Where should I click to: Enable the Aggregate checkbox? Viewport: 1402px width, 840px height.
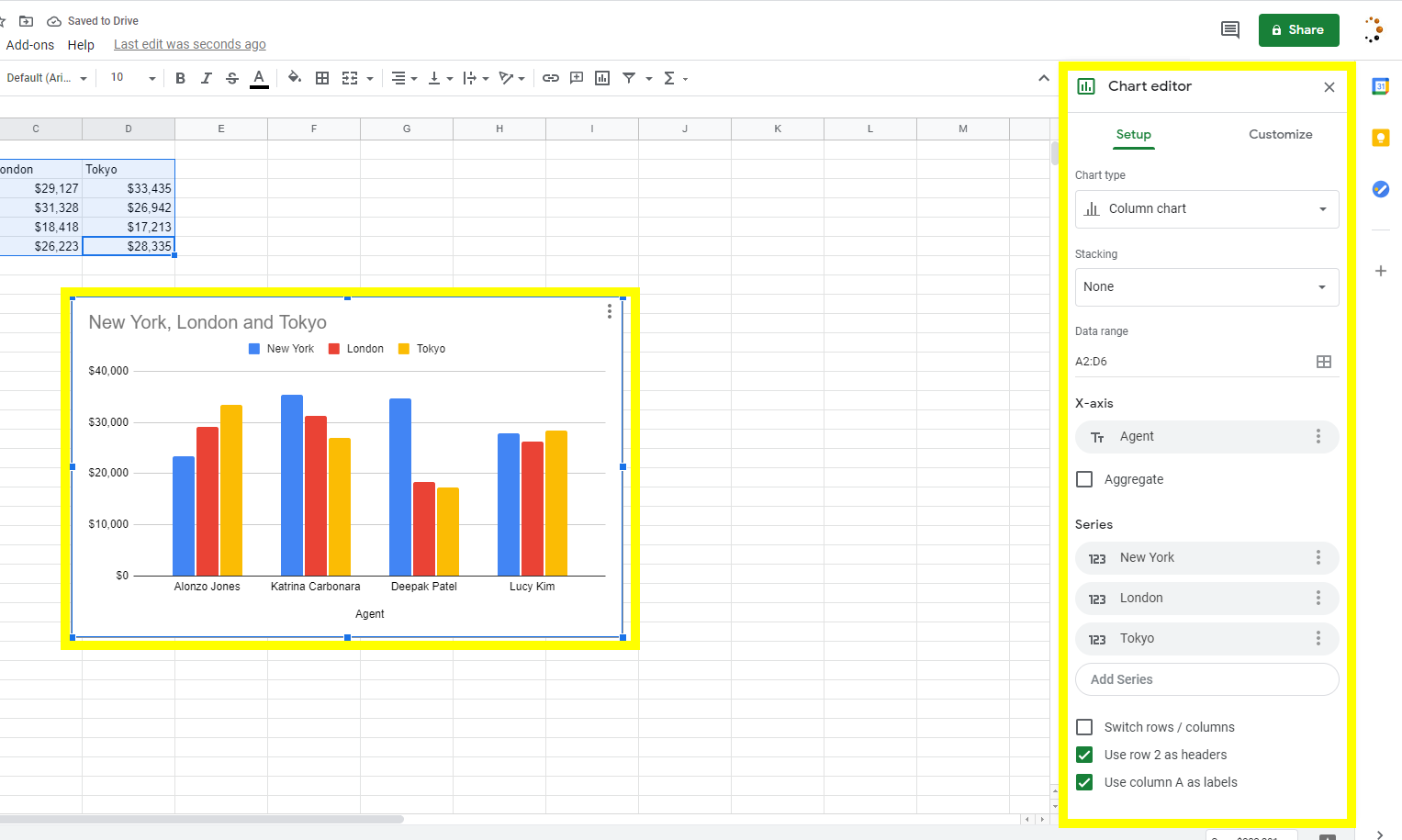tap(1084, 479)
